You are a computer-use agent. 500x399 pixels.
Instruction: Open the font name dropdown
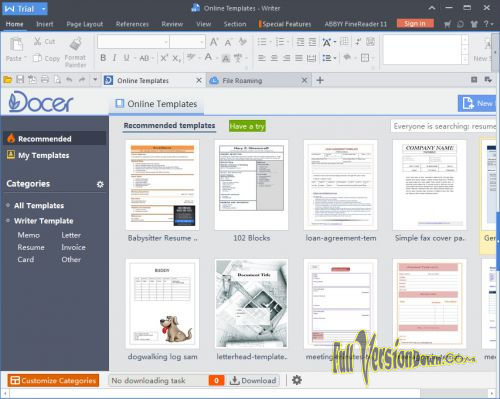pyautogui.click(x=166, y=42)
